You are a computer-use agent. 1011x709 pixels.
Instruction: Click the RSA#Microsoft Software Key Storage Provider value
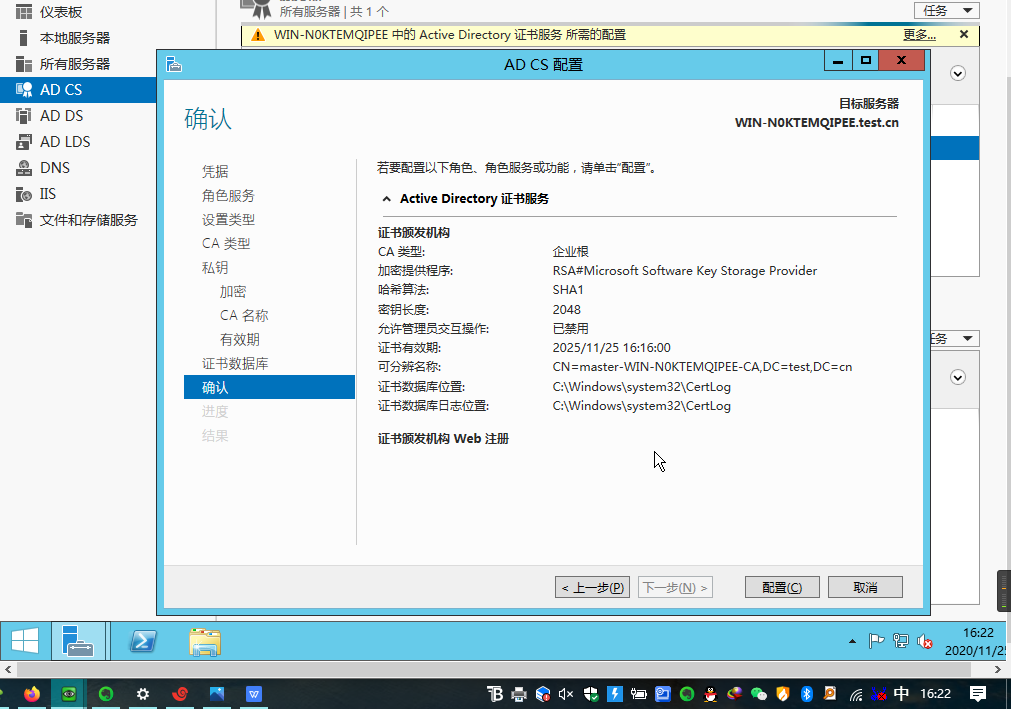pyautogui.click(x=685, y=271)
